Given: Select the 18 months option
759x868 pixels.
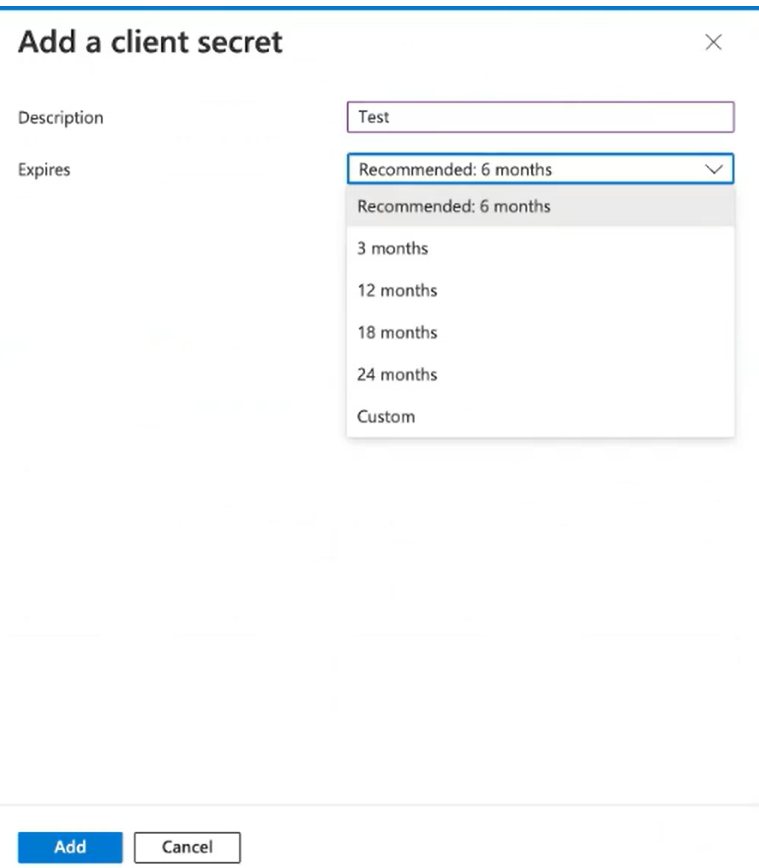Looking at the screenshot, I should 397,333.
